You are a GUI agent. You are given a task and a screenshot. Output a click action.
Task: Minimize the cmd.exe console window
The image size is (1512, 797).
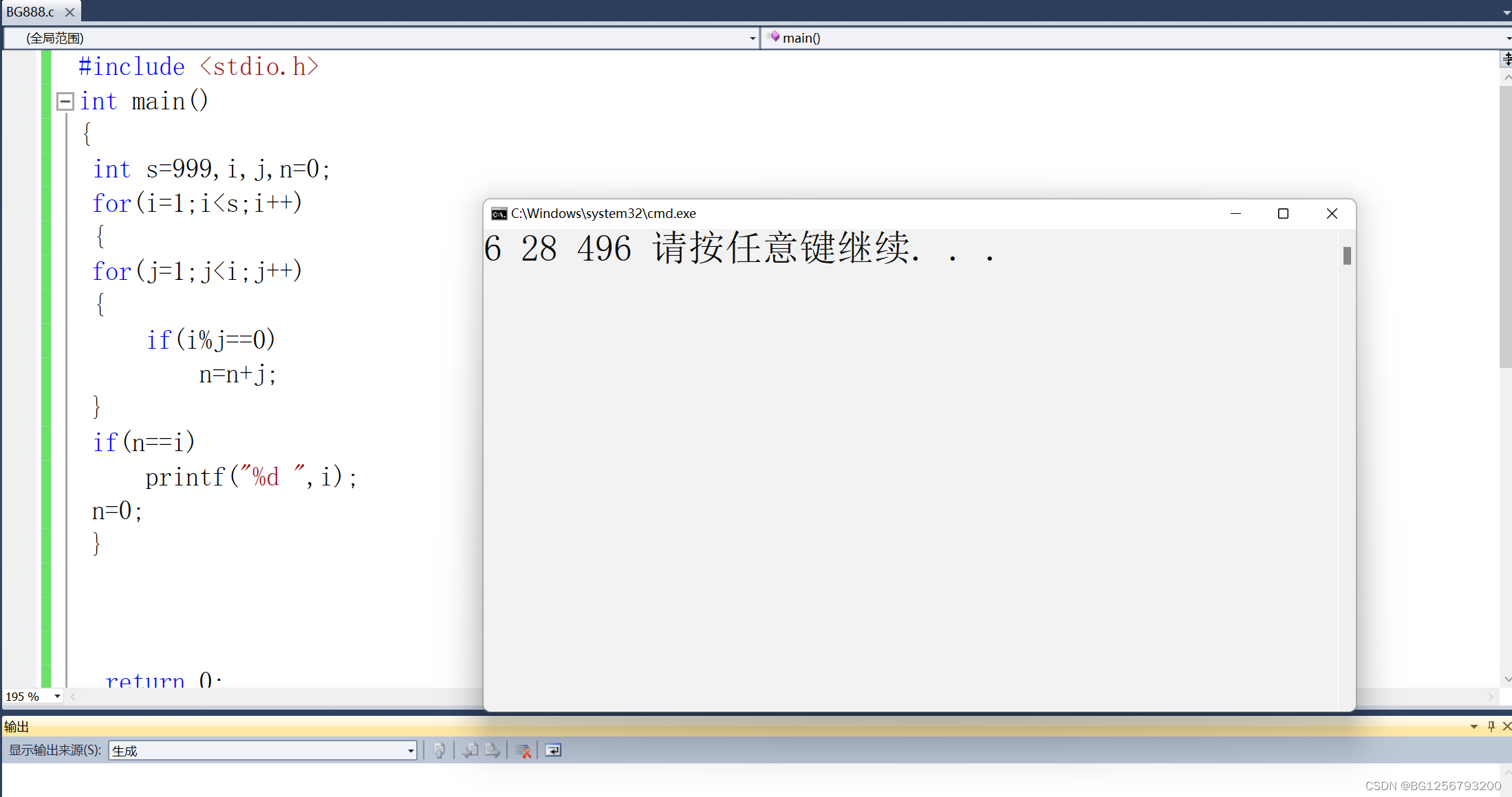1235,213
